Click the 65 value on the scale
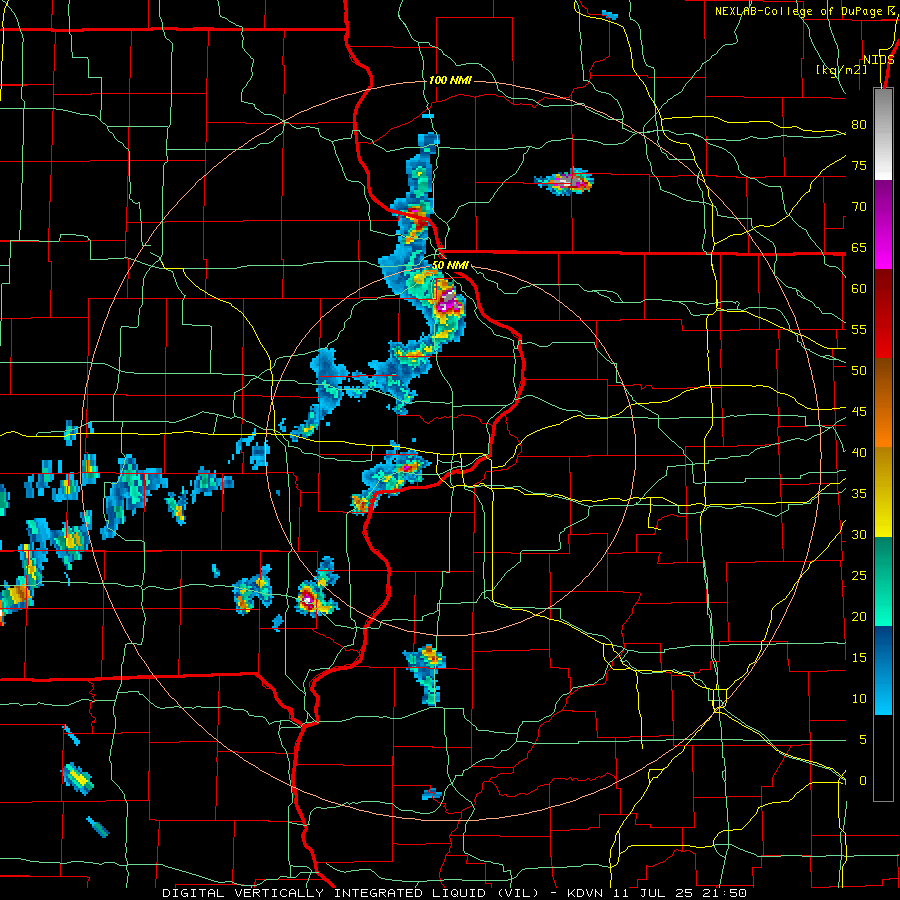This screenshot has height=900, width=900. 859,247
